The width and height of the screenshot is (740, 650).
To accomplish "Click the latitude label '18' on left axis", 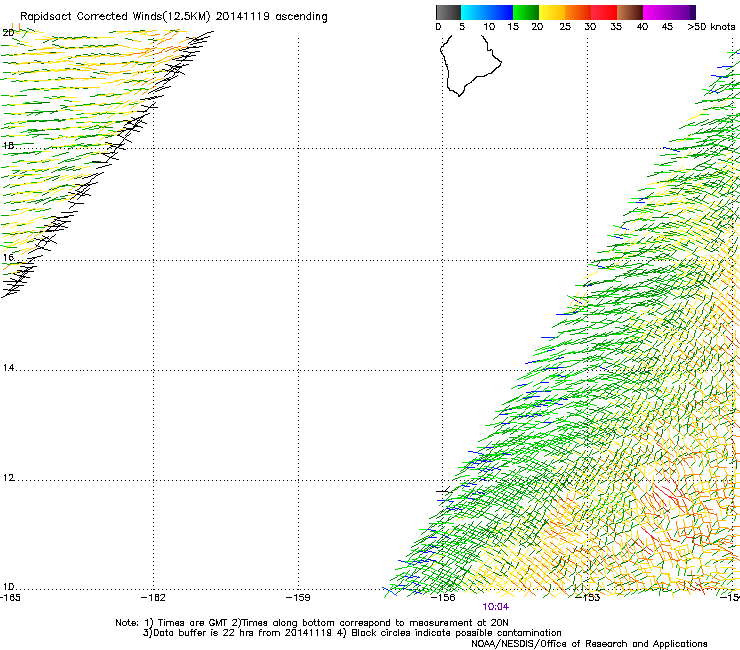I will pyautogui.click(x=8, y=145).
